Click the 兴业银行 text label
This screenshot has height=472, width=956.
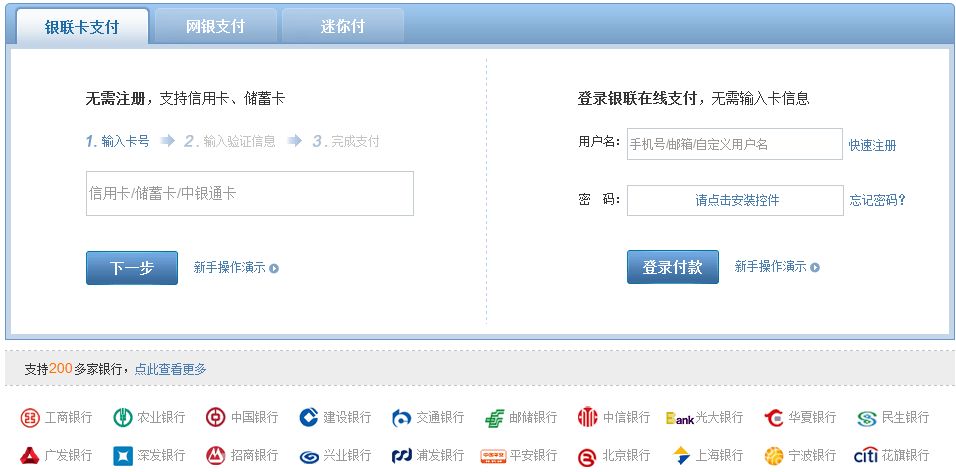coord(347,456)
